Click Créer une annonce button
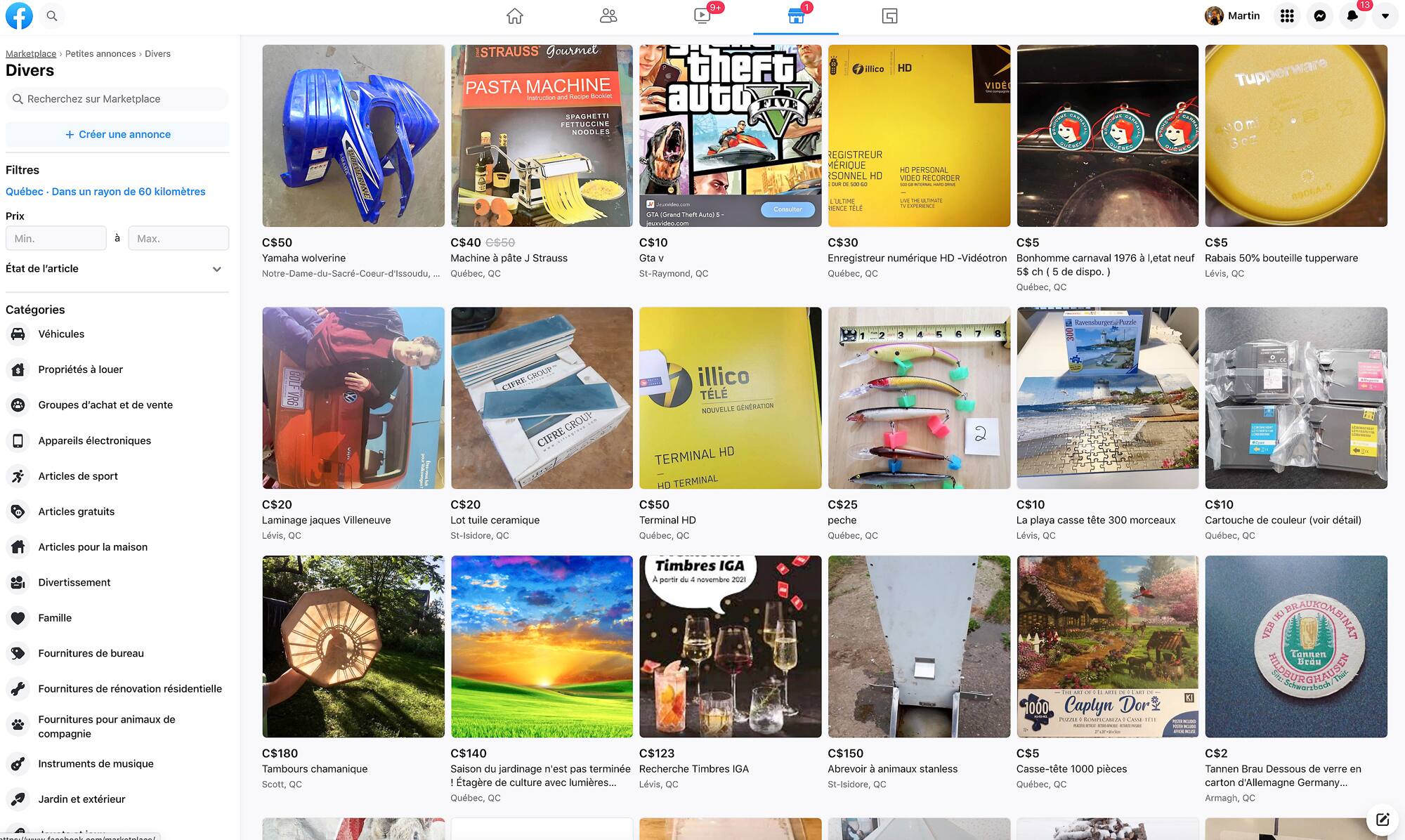This screenshot has width=1405, height=840. pos(117,134)
